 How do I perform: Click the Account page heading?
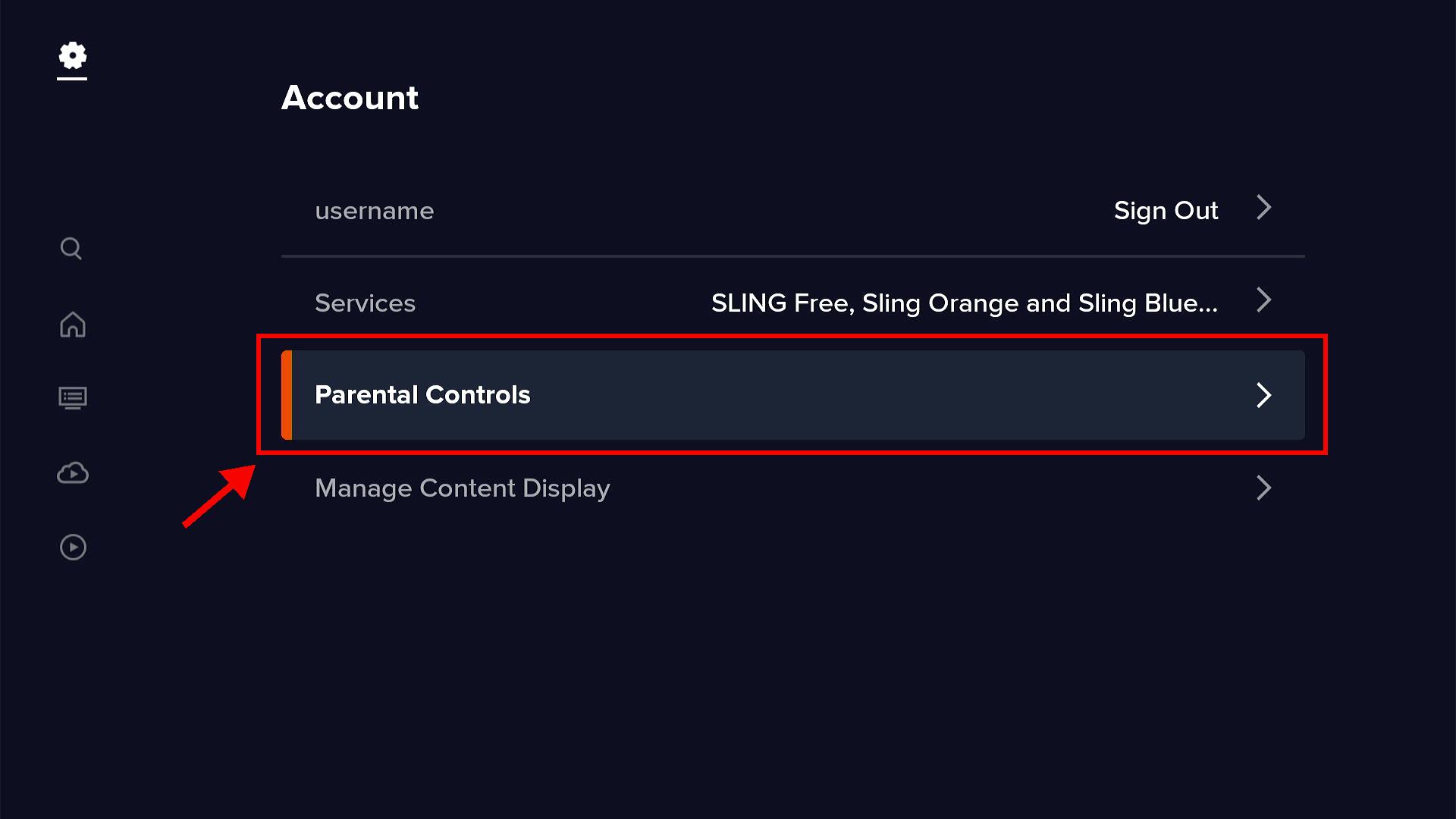click(x=350, y=97)
